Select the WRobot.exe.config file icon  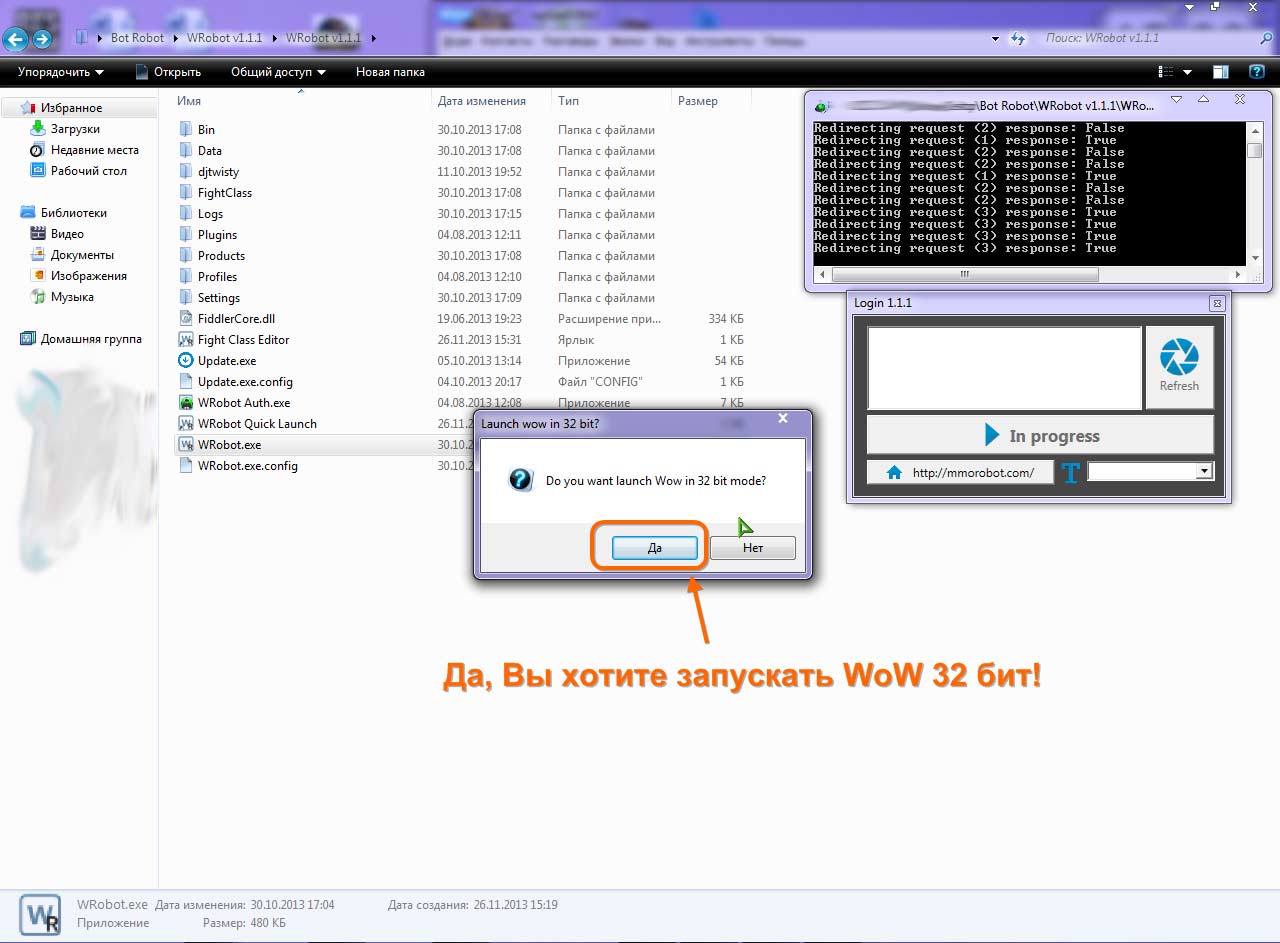tap(185, 465)
